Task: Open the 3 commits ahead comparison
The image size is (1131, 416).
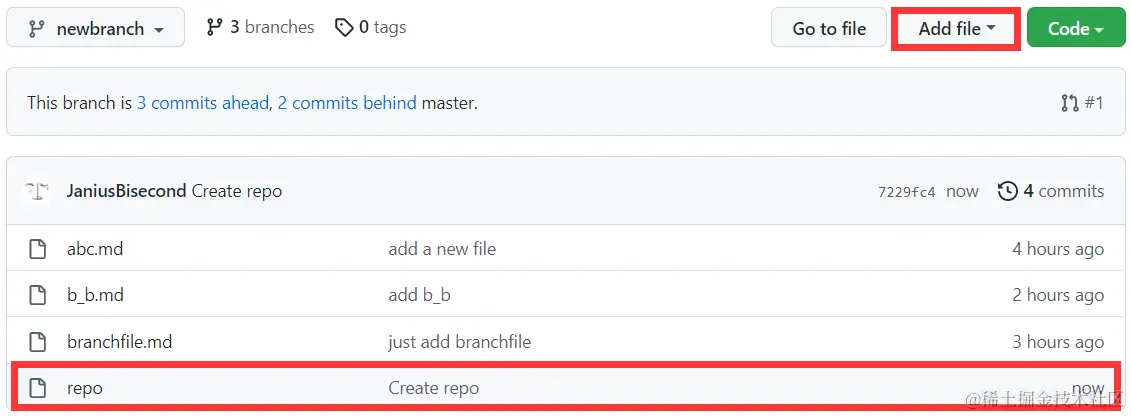Action: [x=203, y=103]
